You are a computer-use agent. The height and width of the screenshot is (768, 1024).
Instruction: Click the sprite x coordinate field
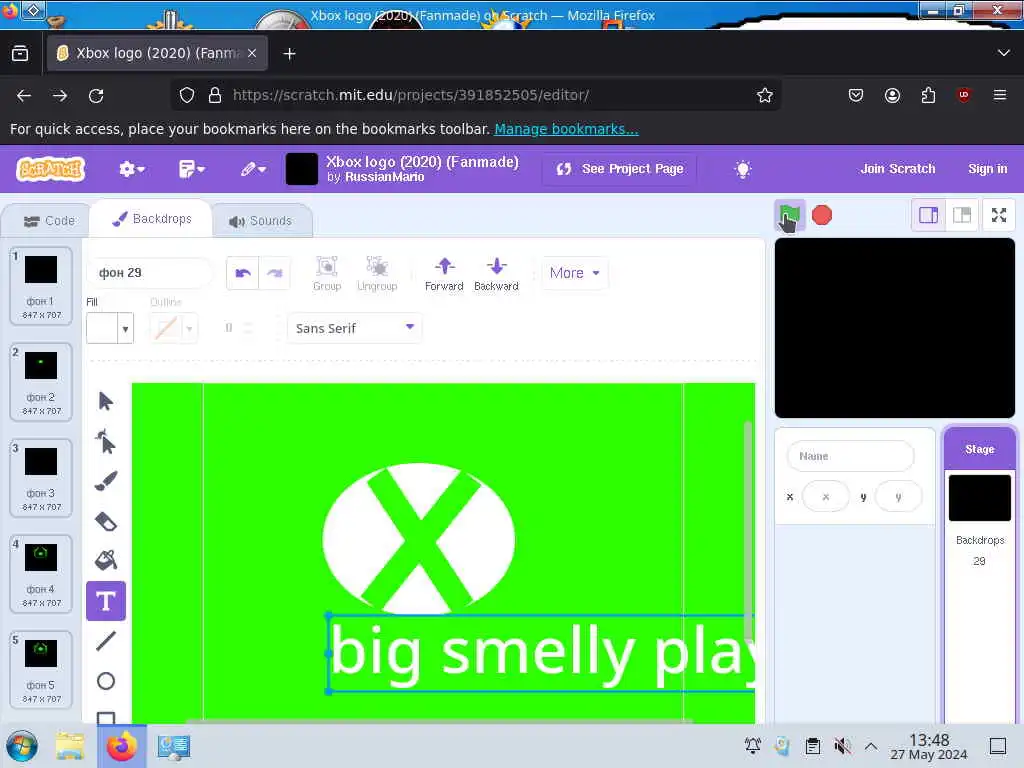tap(825, 497)
